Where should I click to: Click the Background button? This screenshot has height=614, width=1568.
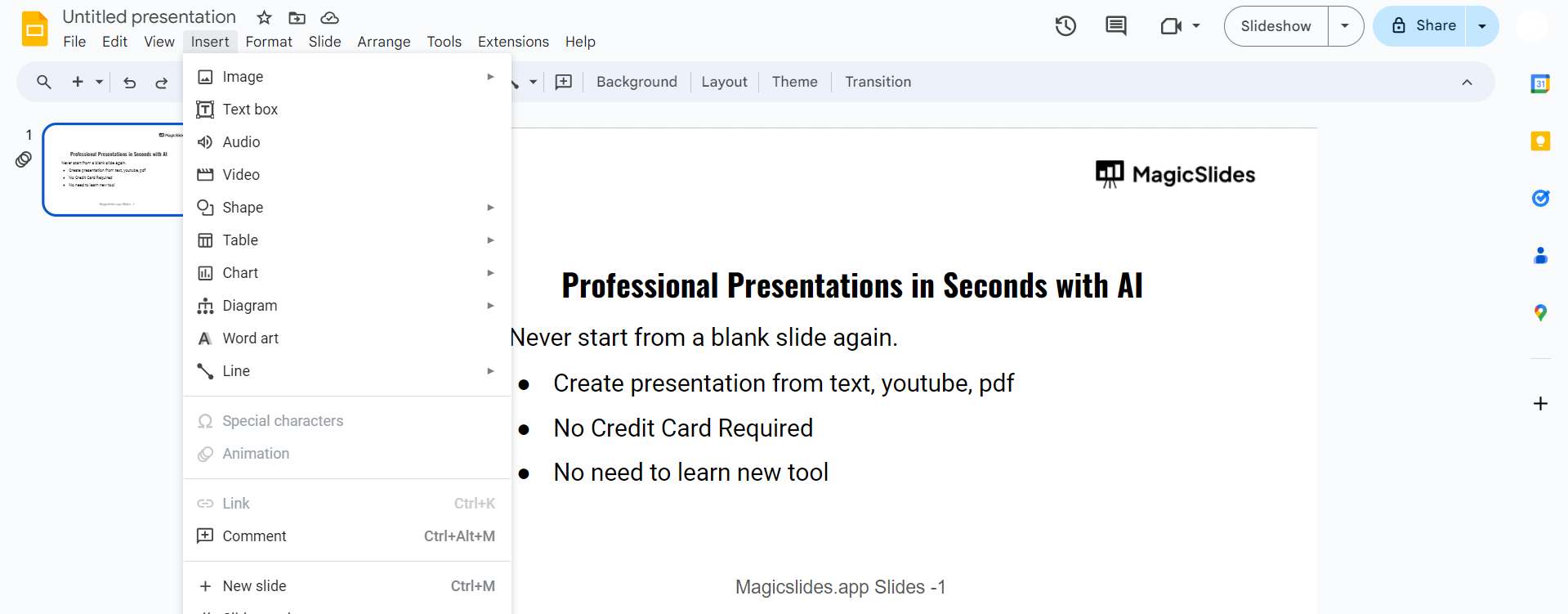pyautogui.click(x=637, y=82)
